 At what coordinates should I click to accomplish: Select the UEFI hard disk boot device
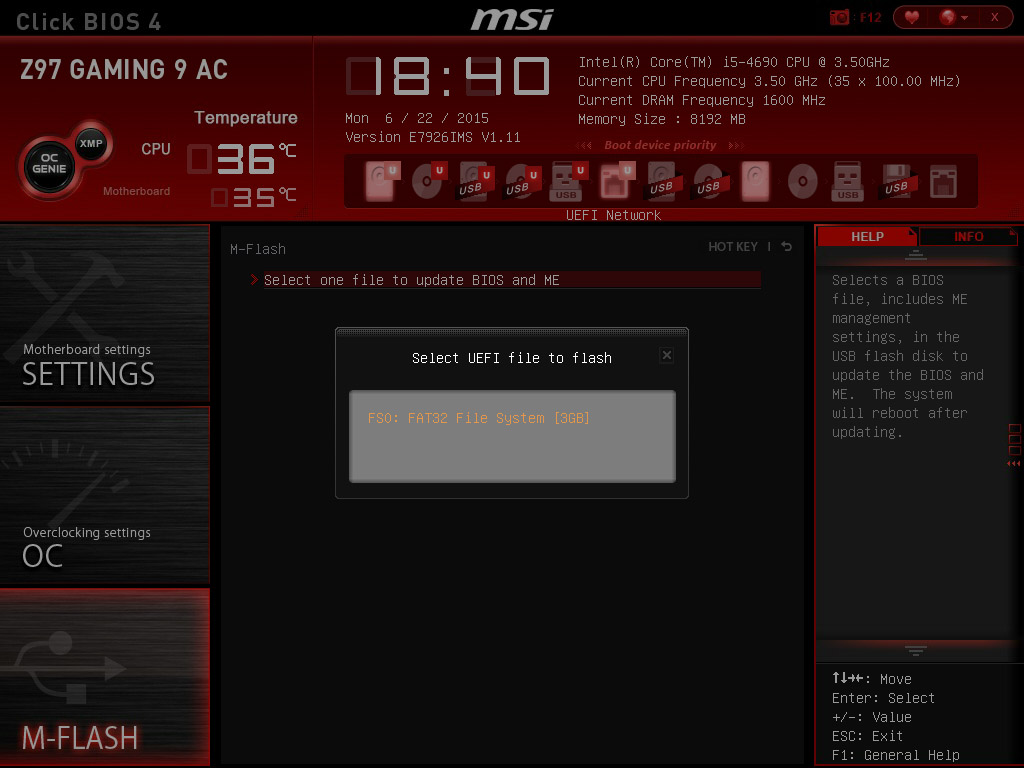click(x=381, y=181)
